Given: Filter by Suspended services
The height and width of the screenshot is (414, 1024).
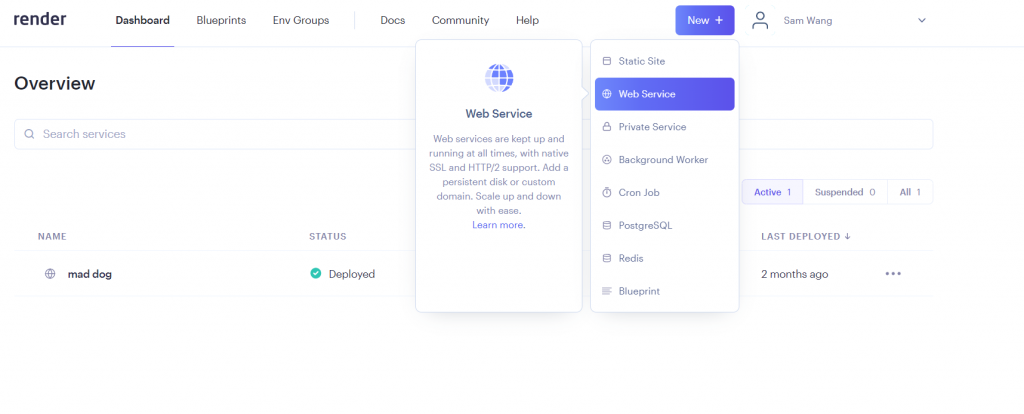Looking at the screenshot, I should (845, 192).
